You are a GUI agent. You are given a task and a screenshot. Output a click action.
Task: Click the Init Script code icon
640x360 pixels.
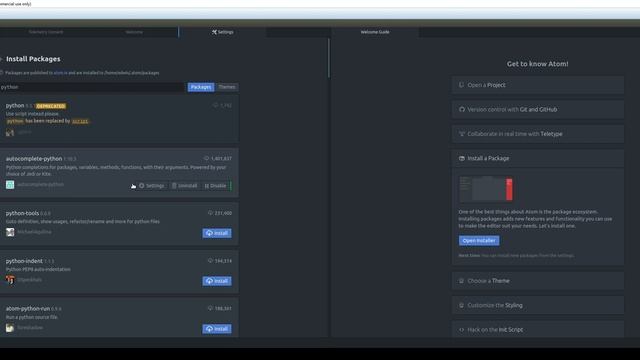click(x=462, y=330)
